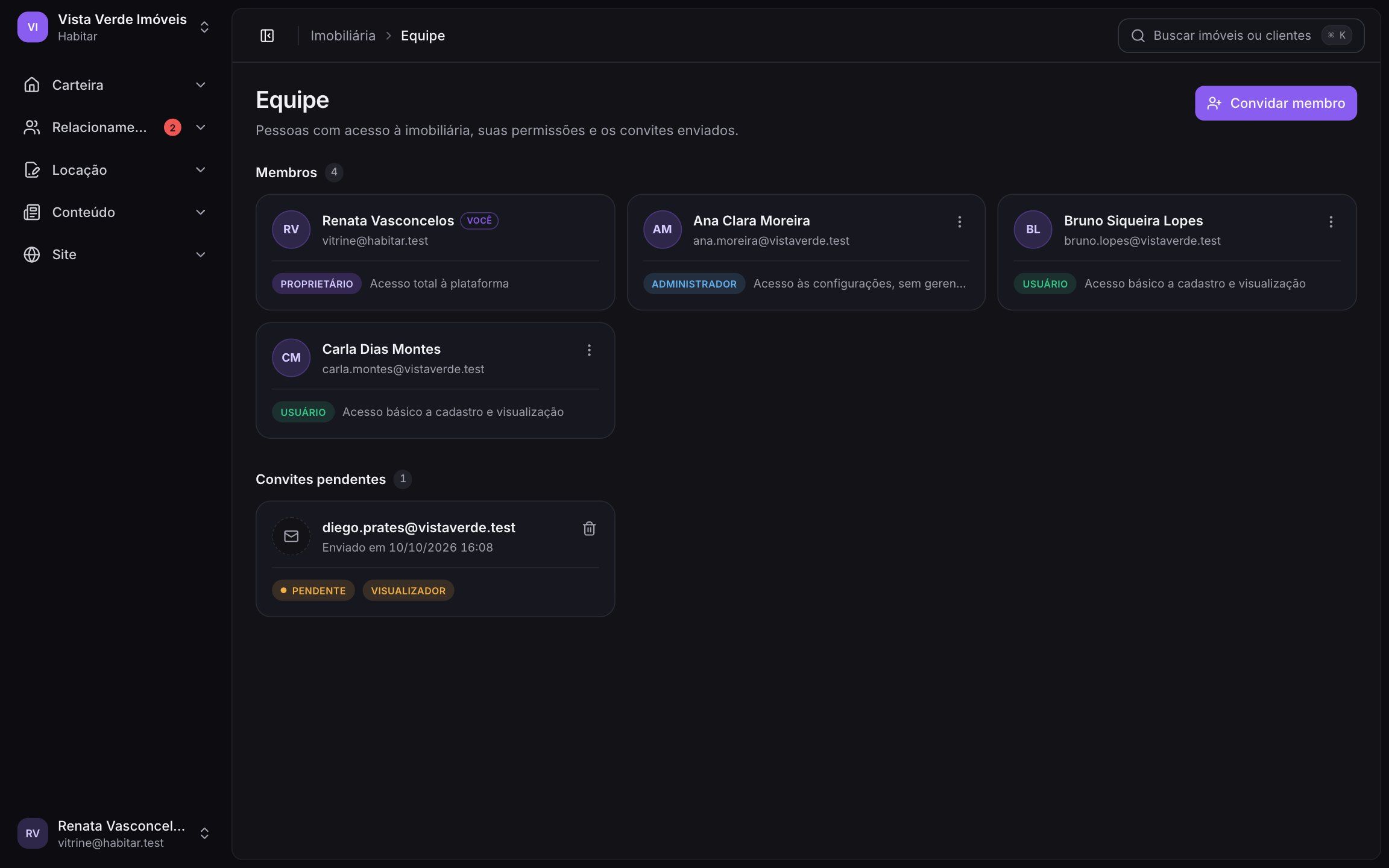The height and width of the screenshot is (868, 1389).
Task: Delete the diego.prates pending invite
Action: [x=589, y=529]
